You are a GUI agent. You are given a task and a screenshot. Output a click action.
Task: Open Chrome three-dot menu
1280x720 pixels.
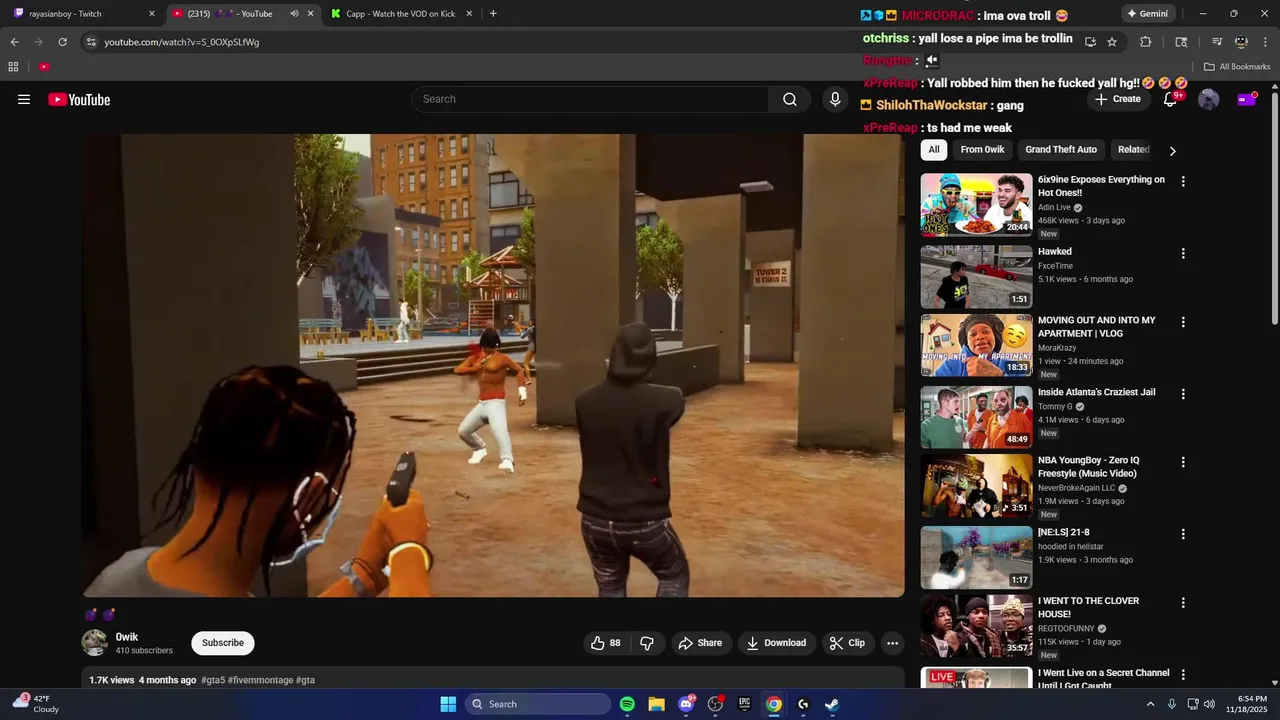pos(1264,42)
